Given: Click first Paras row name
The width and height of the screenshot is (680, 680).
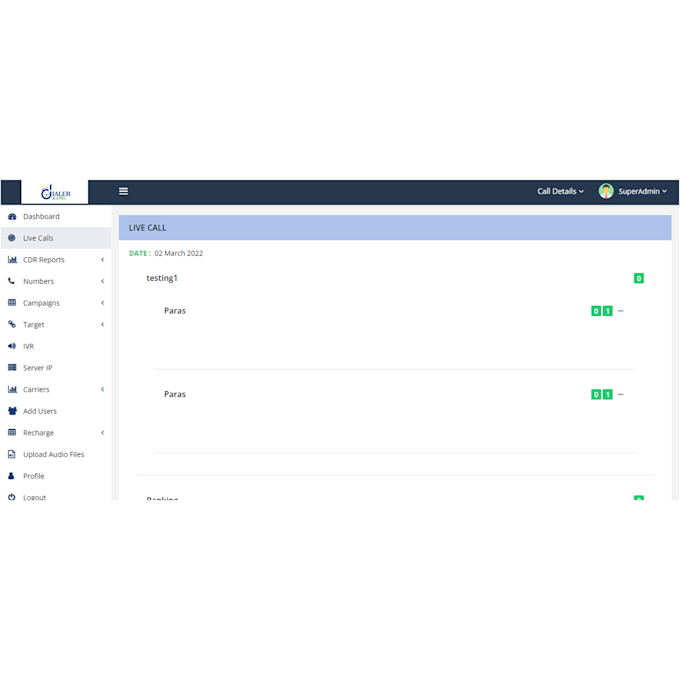Looking at the screenshot, I should [175, 311].
